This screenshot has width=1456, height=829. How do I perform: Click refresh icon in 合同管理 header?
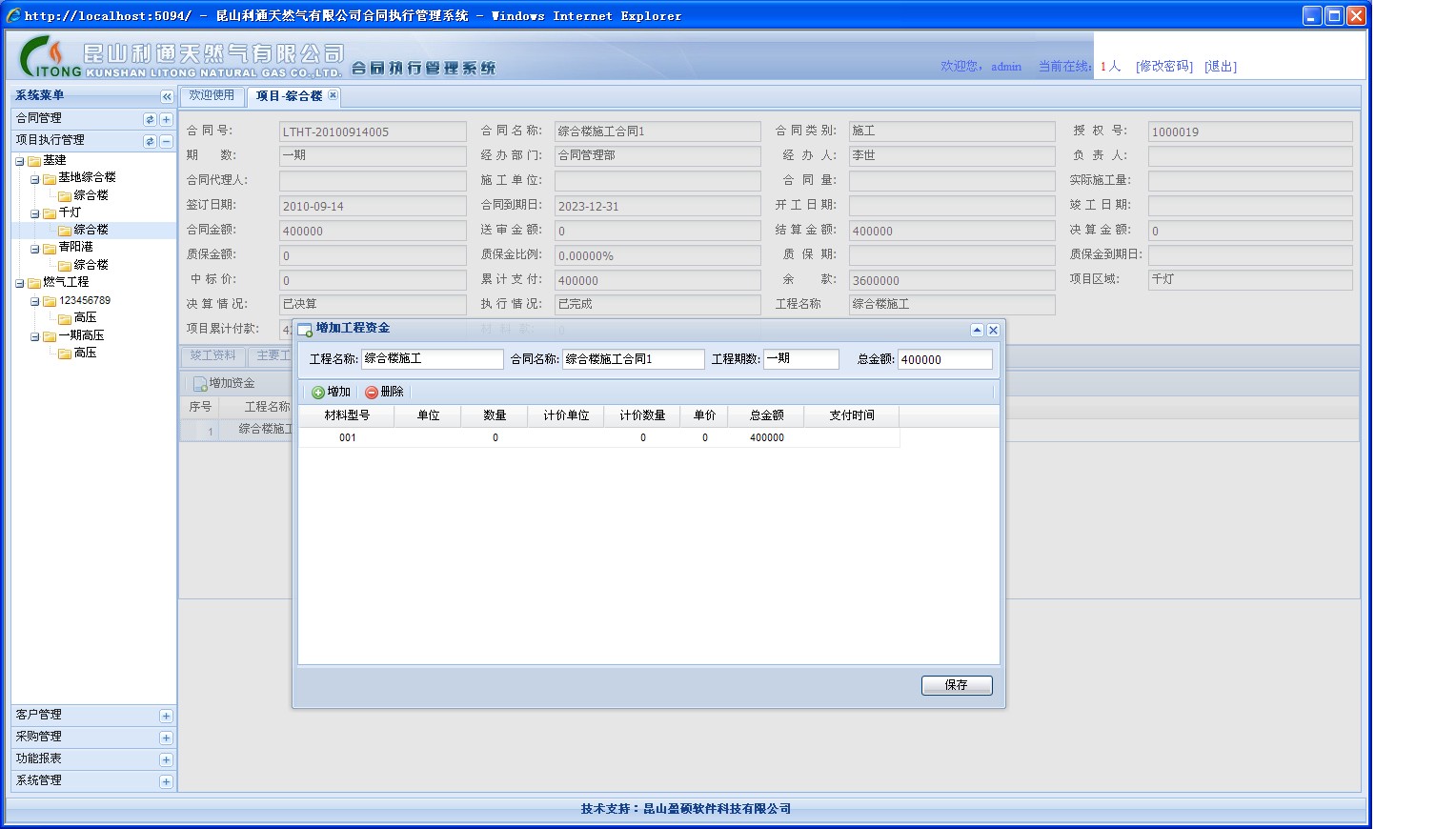click(150, 119)
